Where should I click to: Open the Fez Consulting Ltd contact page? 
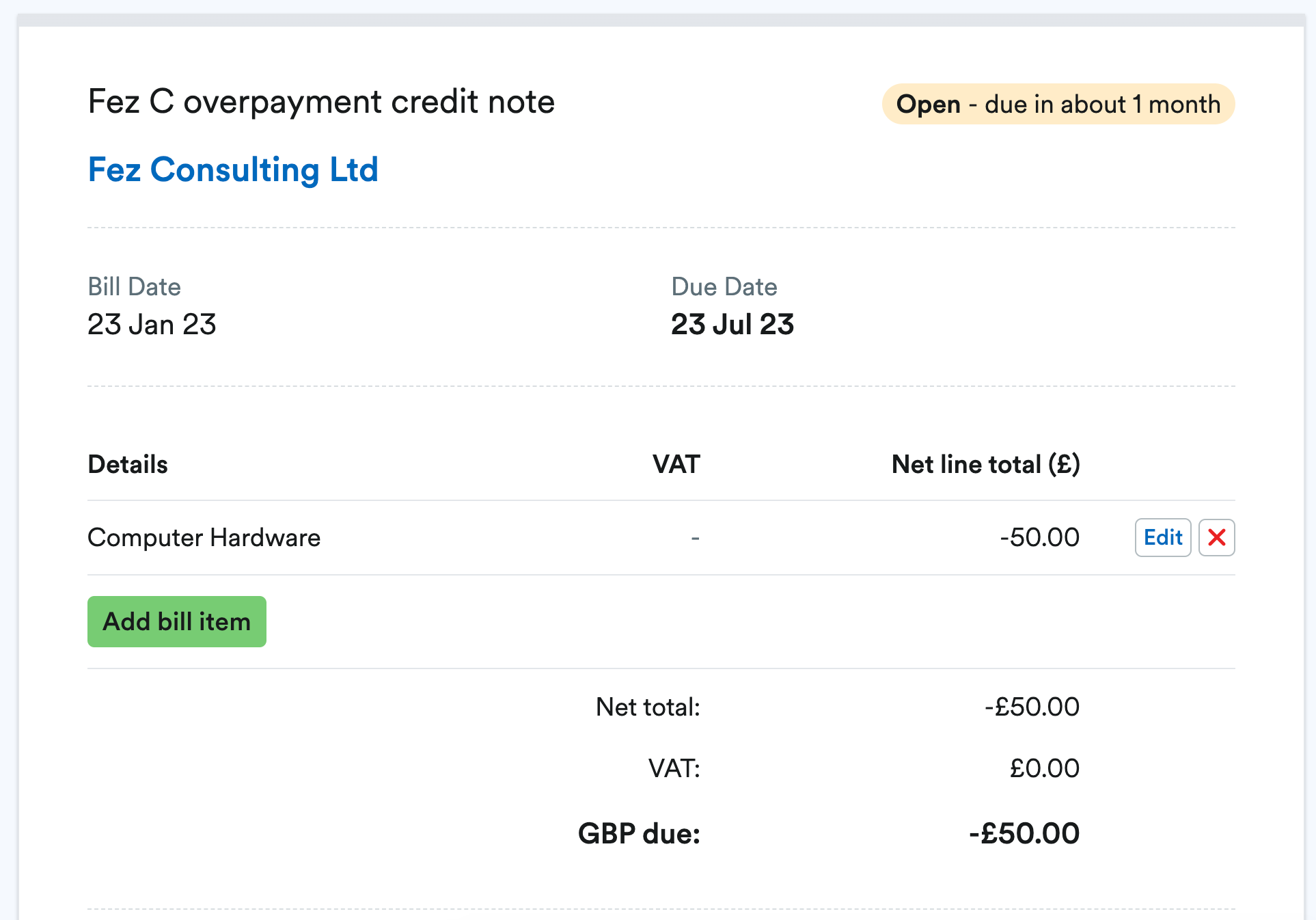coord(233,170)
